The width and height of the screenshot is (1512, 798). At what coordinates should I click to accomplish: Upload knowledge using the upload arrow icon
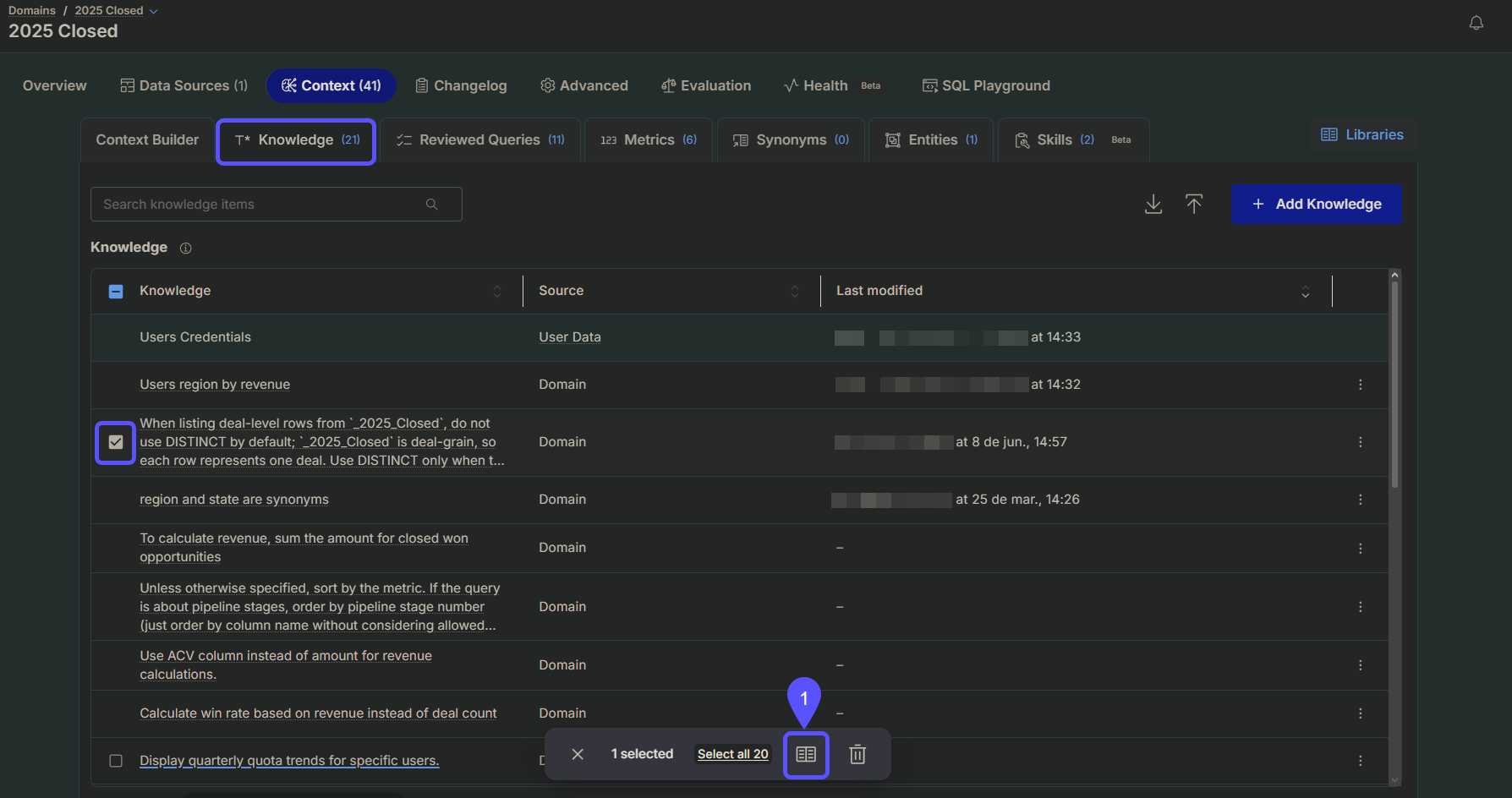[x=1194, y=205]
